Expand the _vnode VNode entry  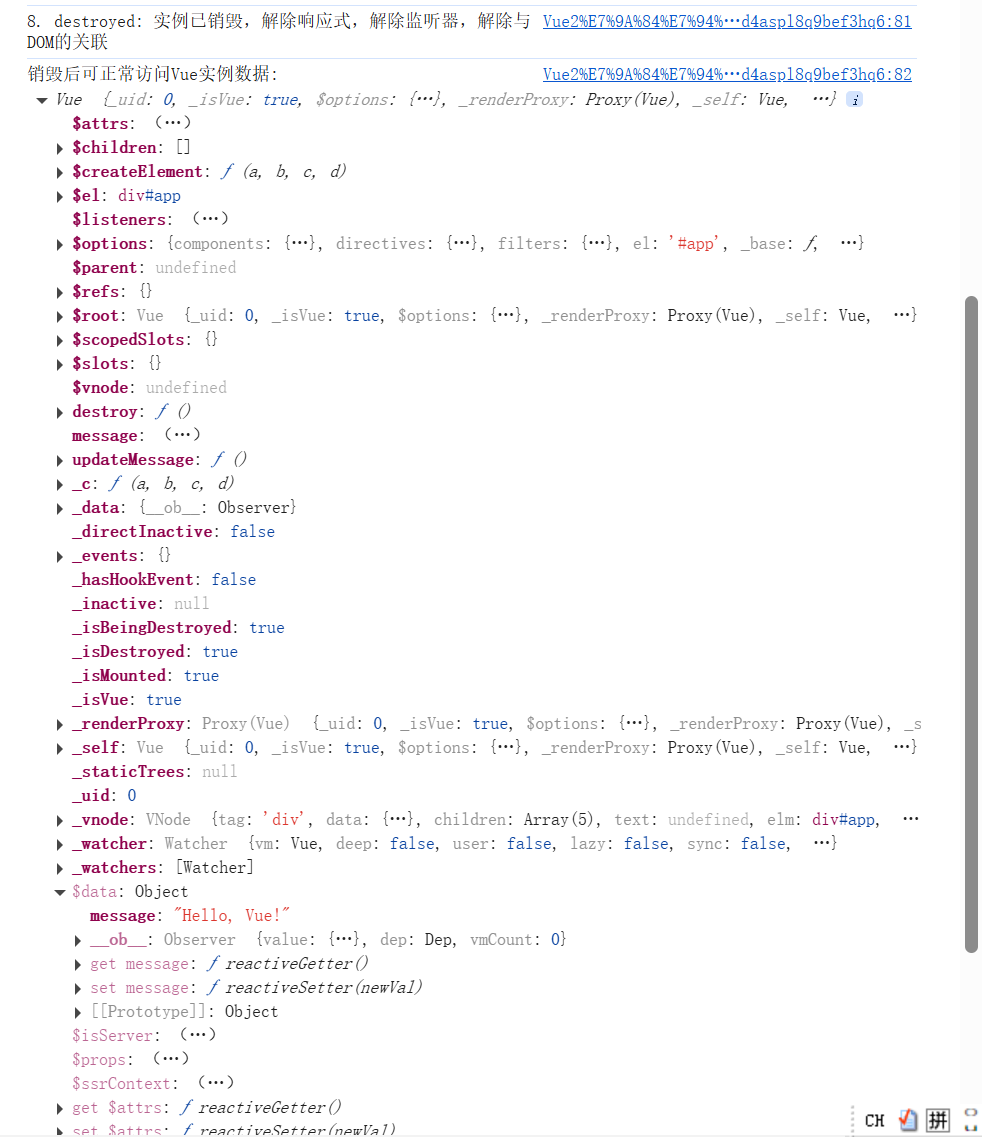[x=59, y=820]
